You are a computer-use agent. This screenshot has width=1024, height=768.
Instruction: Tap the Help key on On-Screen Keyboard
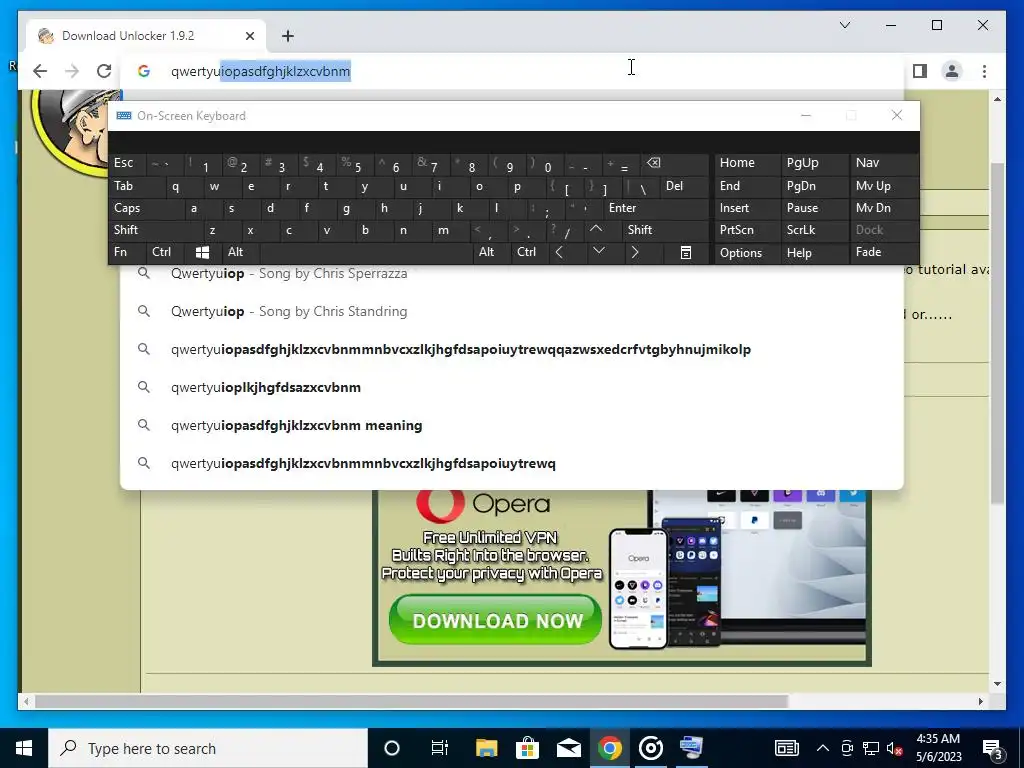tap(814, 253)
